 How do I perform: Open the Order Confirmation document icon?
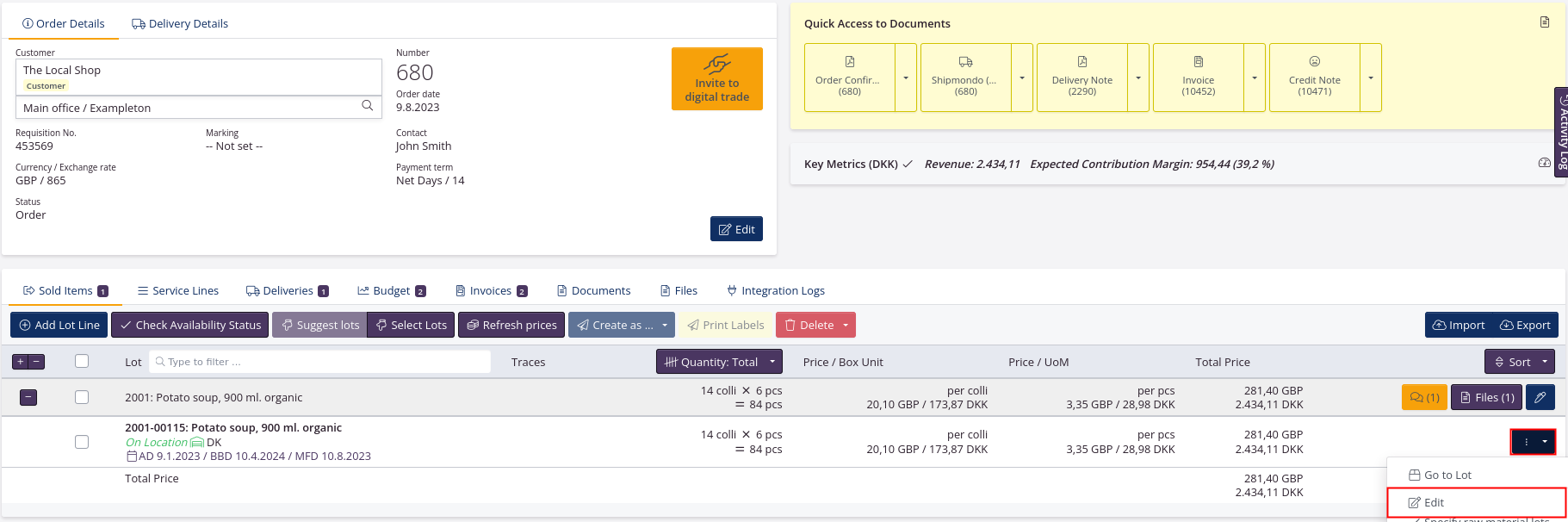click(x=849, y=77)
